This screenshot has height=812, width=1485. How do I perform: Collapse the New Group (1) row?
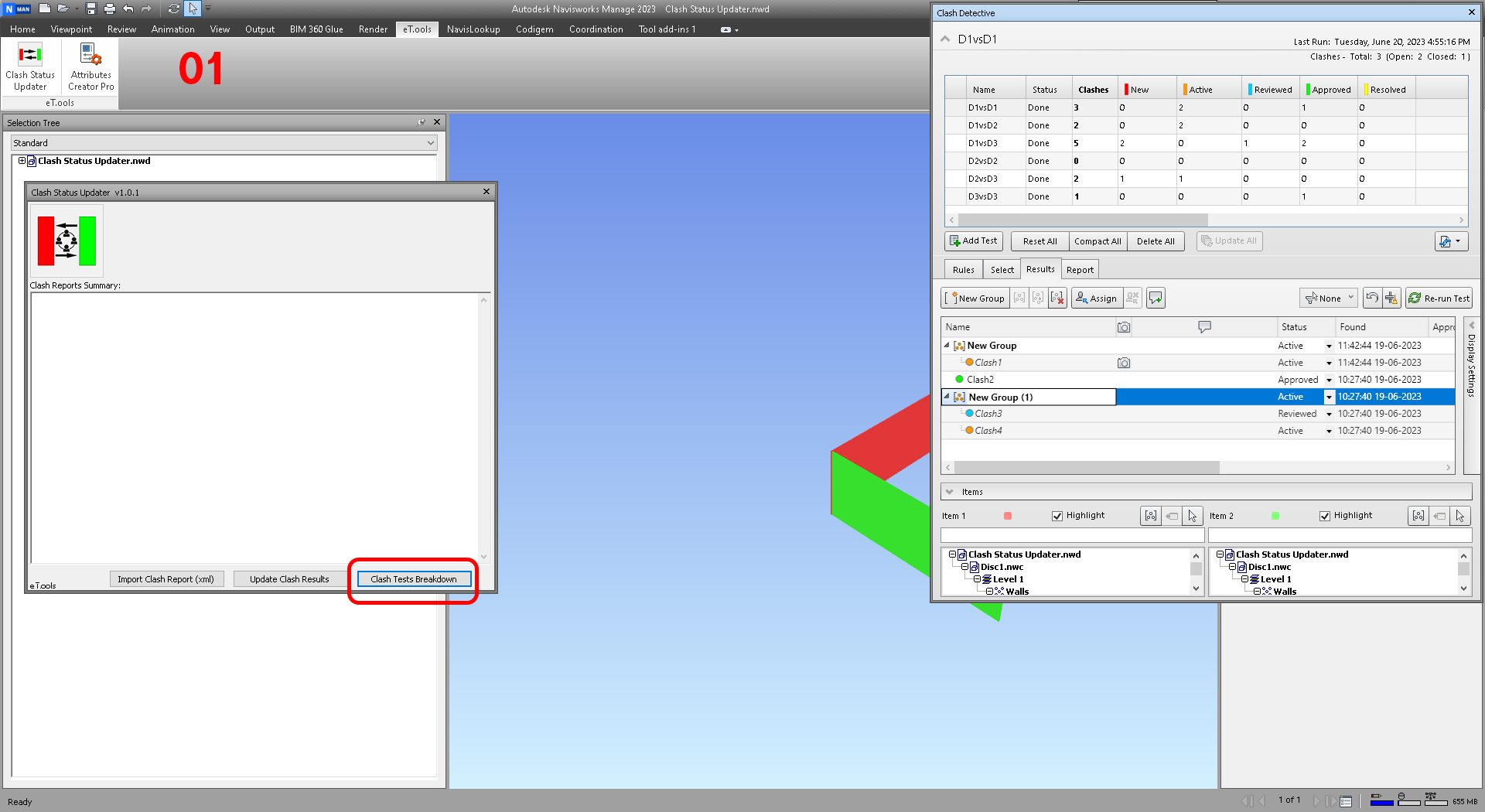947,397
